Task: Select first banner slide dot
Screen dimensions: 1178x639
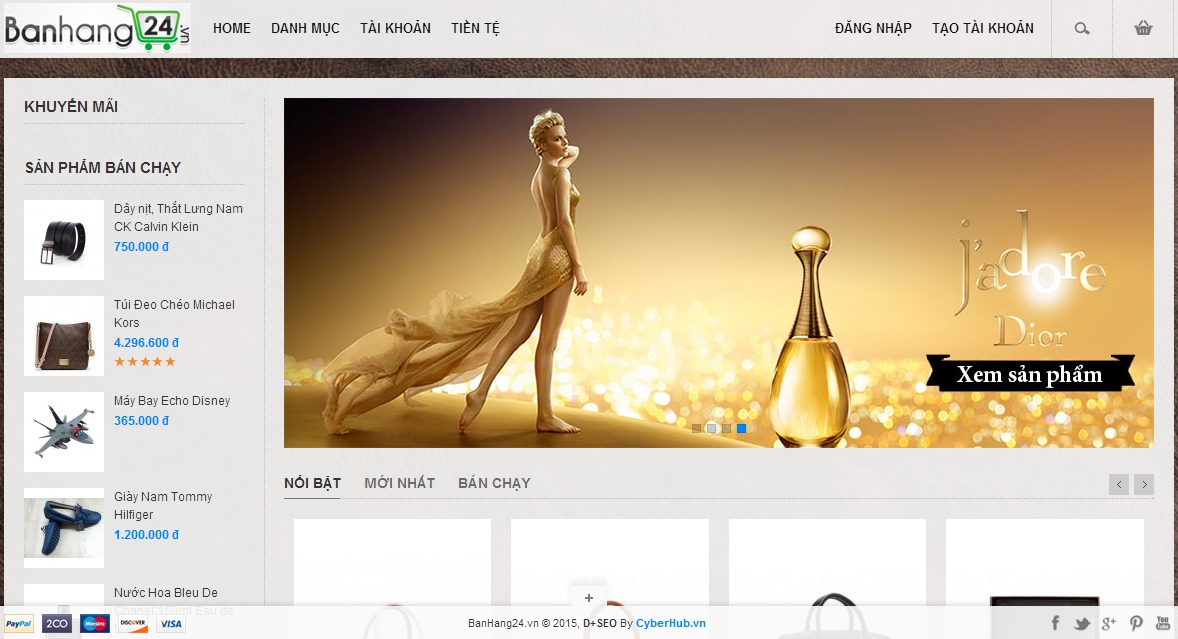Action: pyautogui.click(x=696, y=429)
